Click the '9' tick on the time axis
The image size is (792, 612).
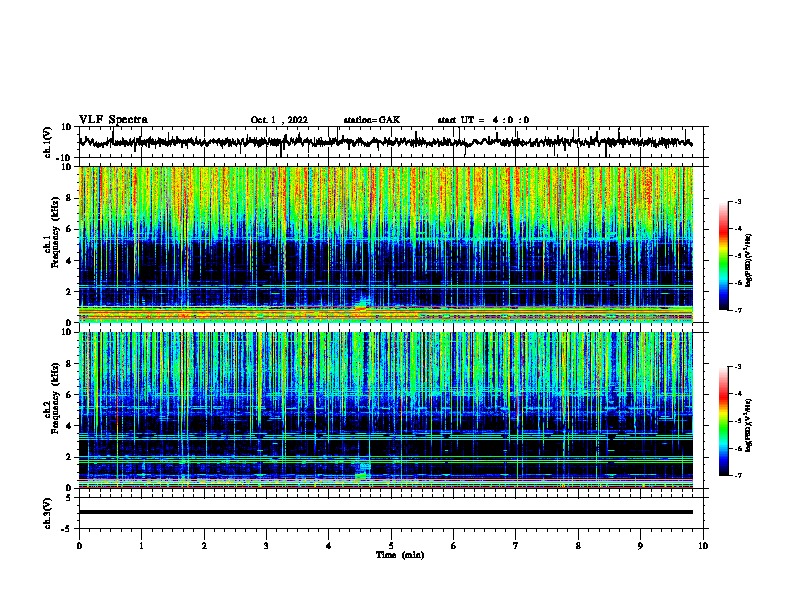pos(640,546)
